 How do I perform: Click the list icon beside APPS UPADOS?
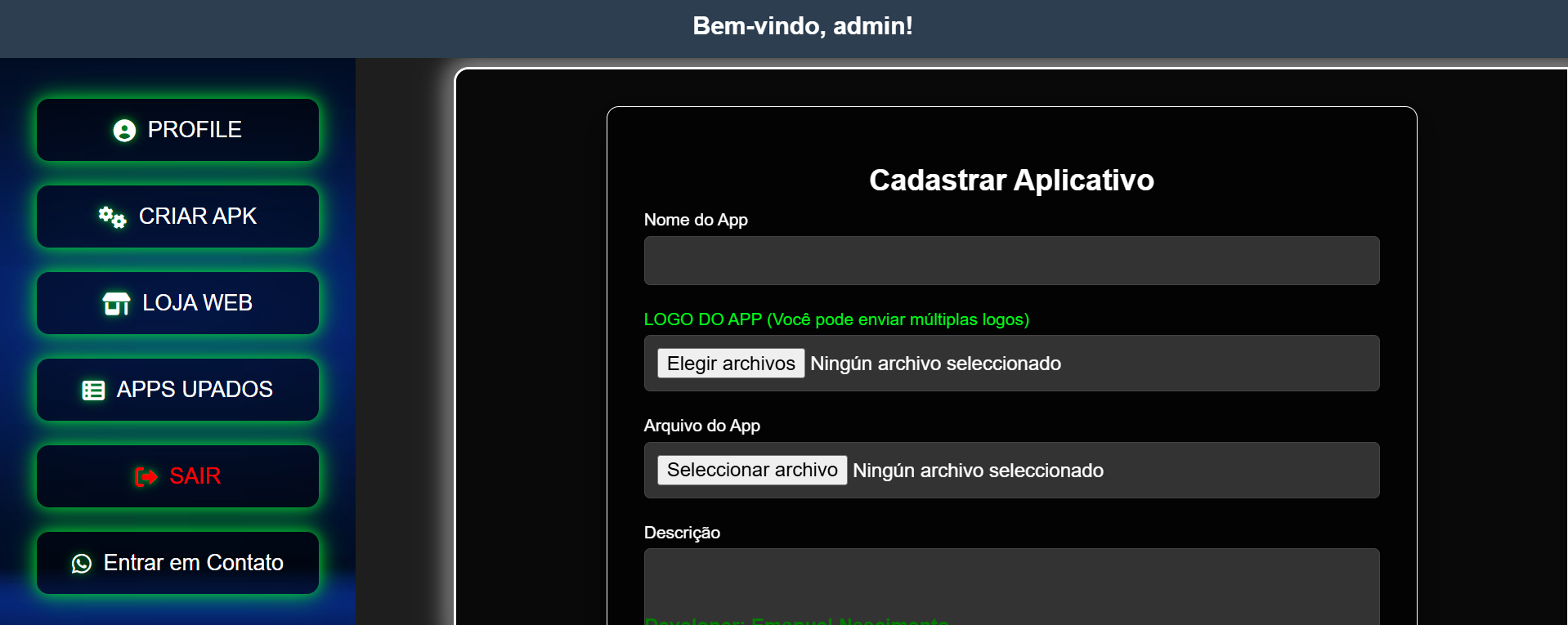click(x=93, y=391)
